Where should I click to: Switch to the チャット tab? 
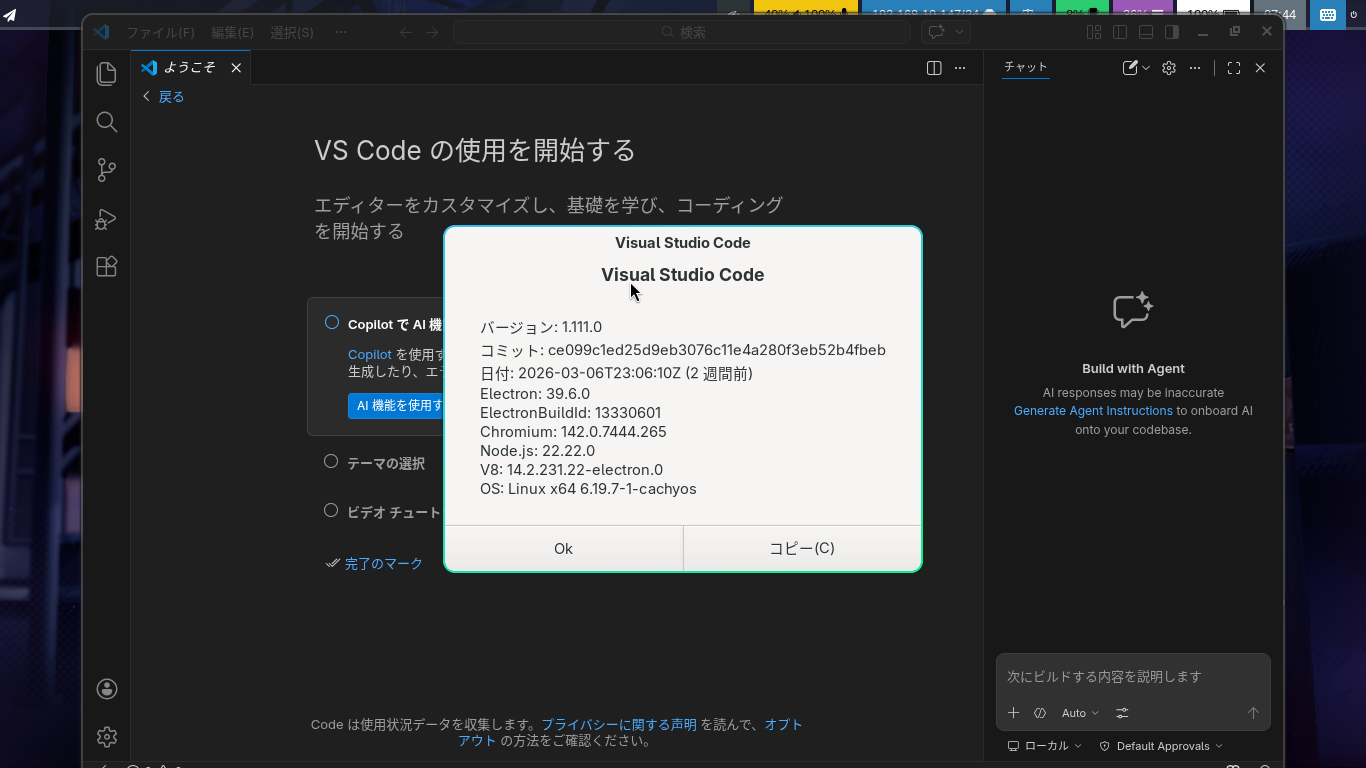pos(1026,67)
